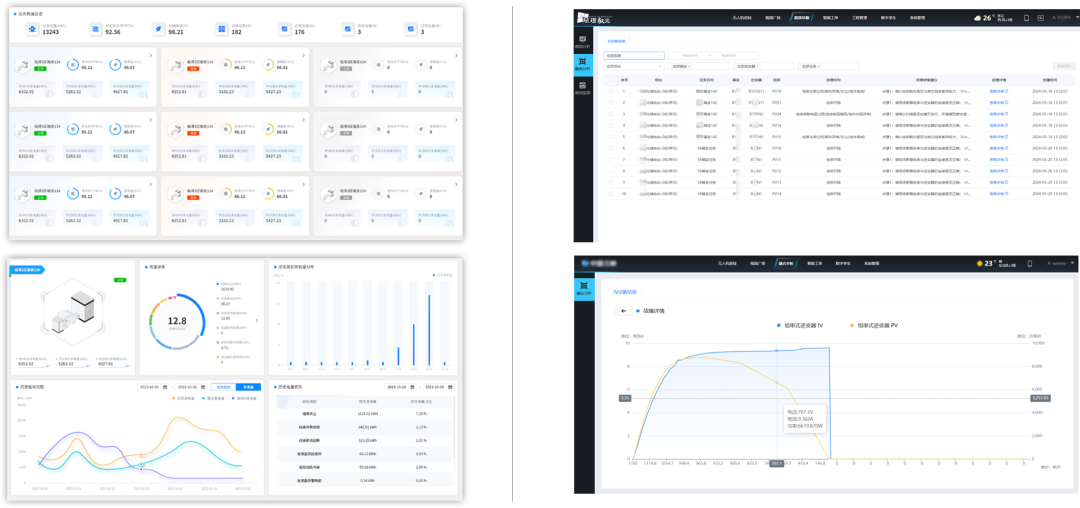The height and width of the screenshot is (508, 1080).
Task: Click the monitor icon atop the dark sidebar
Action: pyautogui.click(x=582, y=41)
